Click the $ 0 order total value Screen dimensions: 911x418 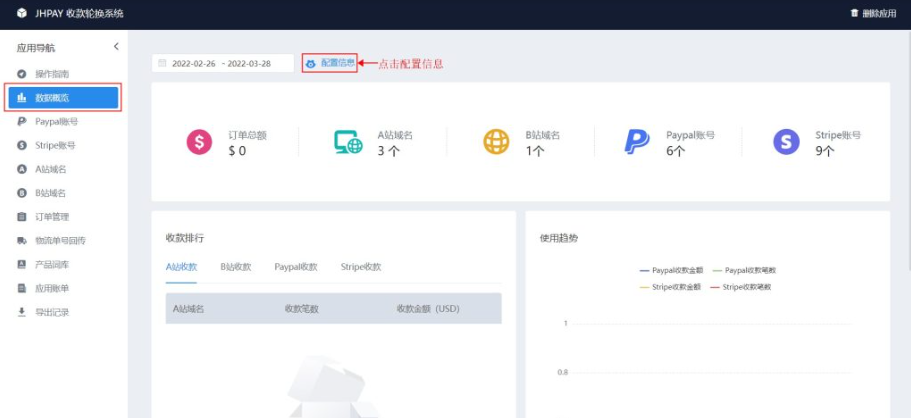pyautogui.click(x=237, y=151)
